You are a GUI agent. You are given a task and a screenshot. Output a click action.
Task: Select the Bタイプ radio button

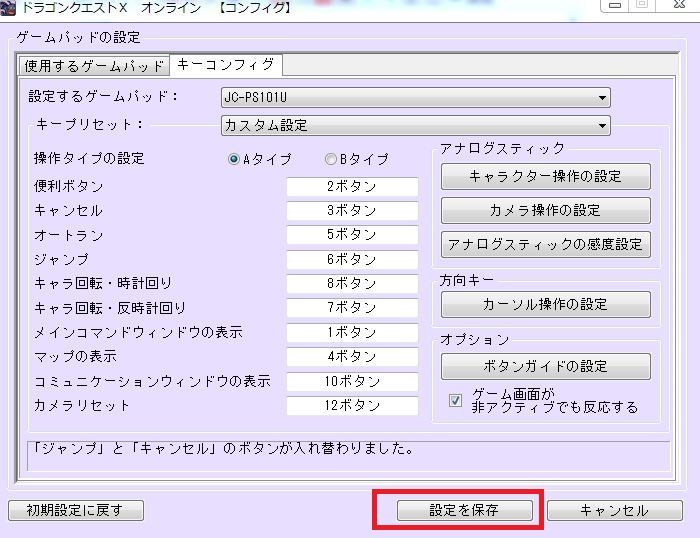coord(330,159)
